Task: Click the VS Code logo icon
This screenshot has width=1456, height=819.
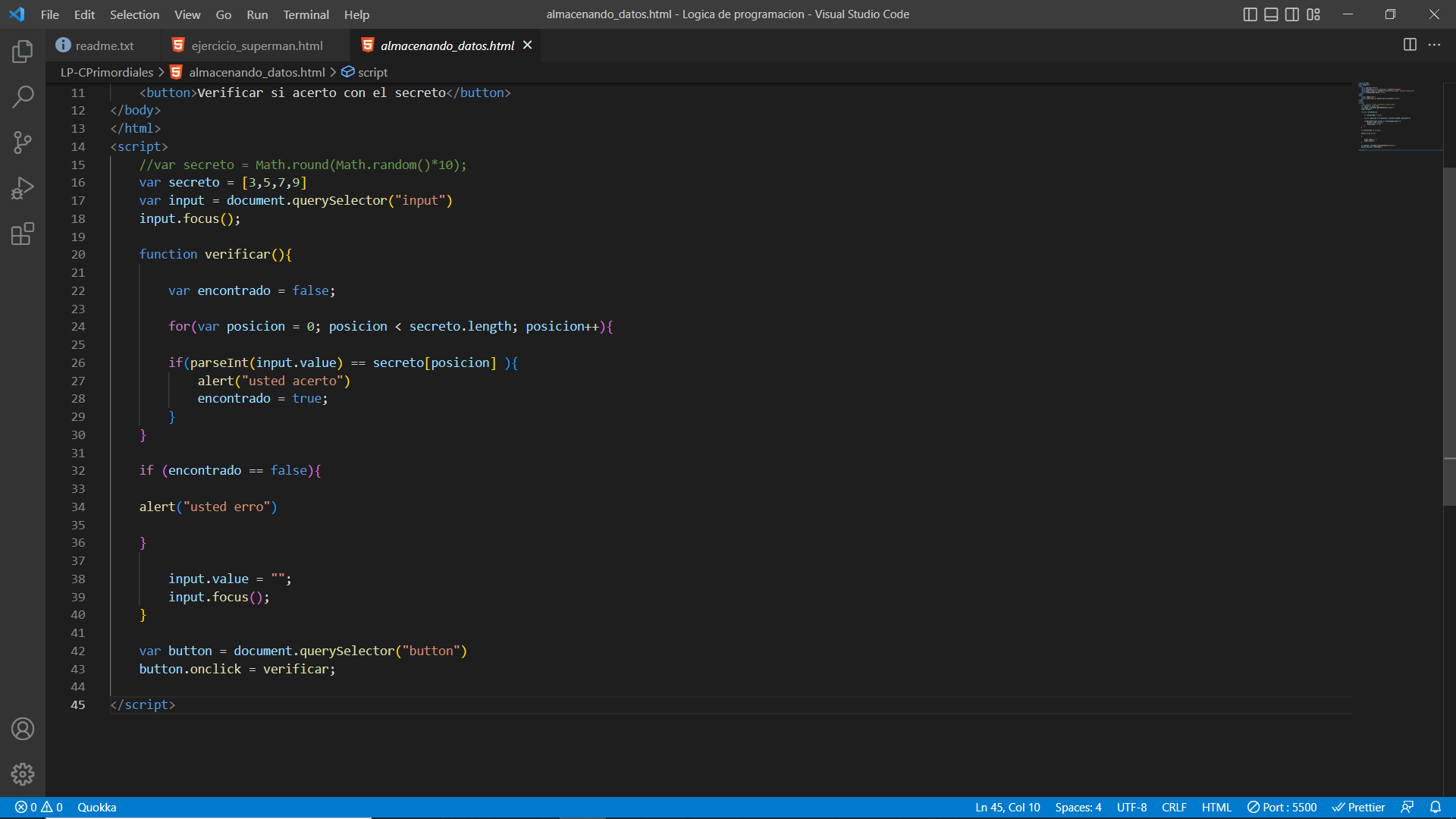Action: pyautogui.click(x=17, y=14)
